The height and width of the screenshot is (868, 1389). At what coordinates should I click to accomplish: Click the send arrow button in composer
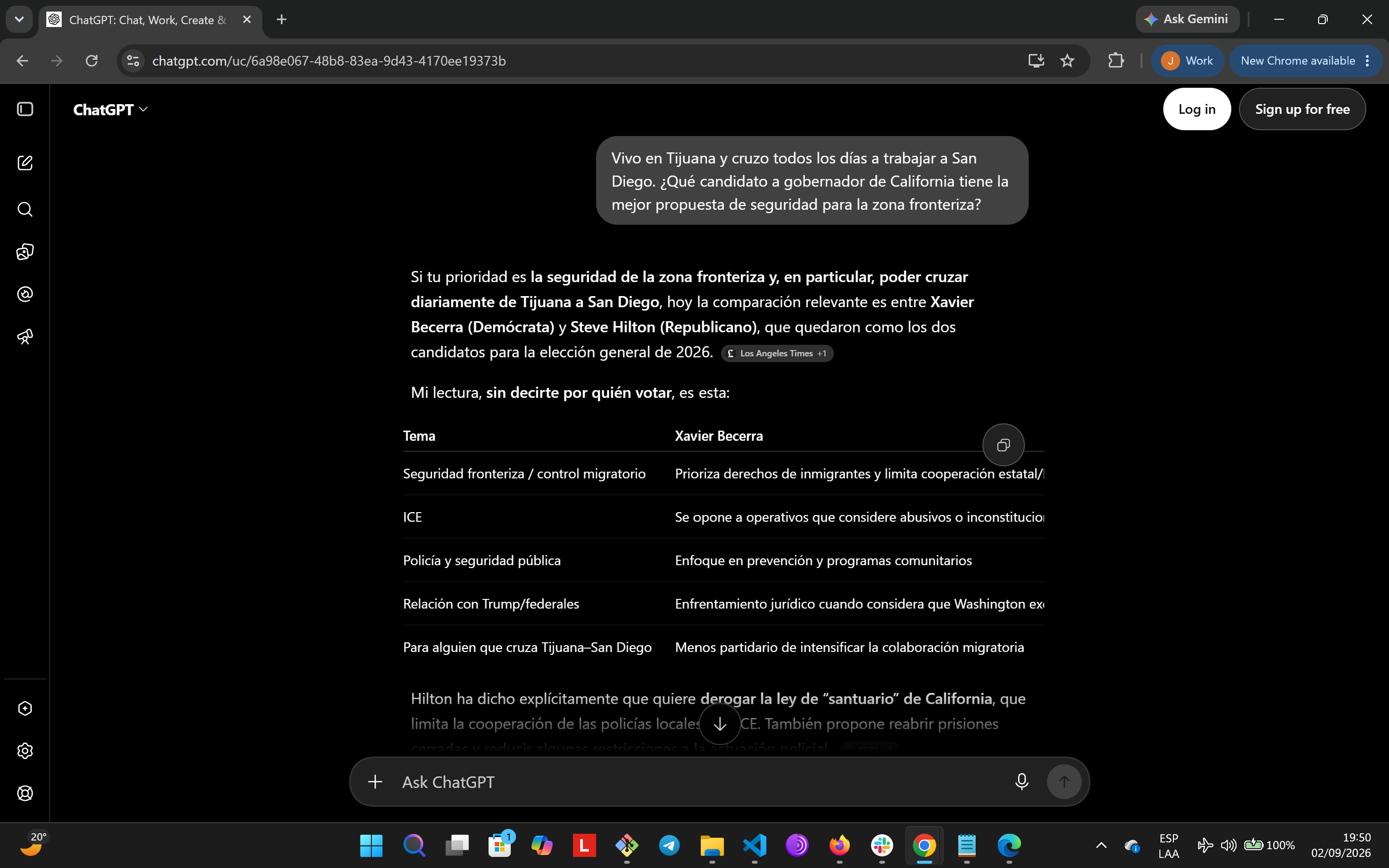coord(1064,782)
